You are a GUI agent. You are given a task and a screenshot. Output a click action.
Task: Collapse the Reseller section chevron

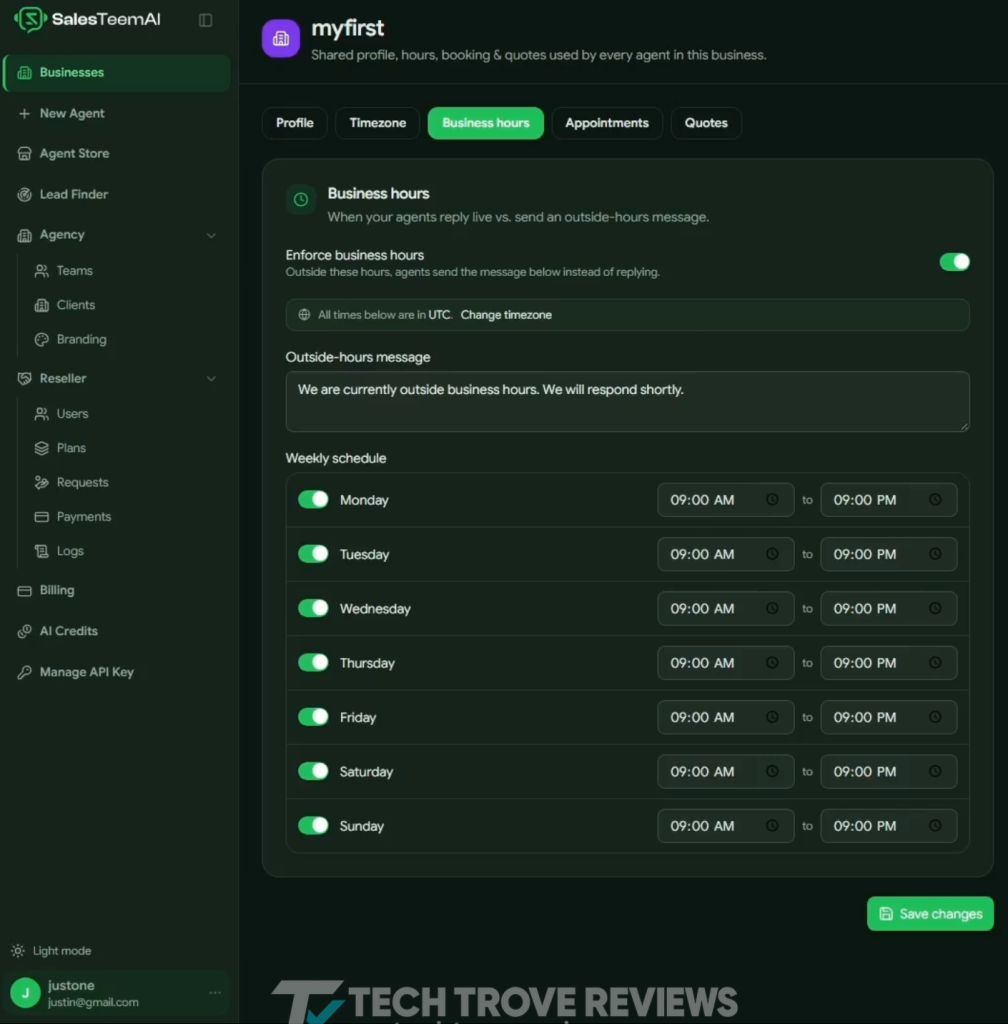point(211,379)
